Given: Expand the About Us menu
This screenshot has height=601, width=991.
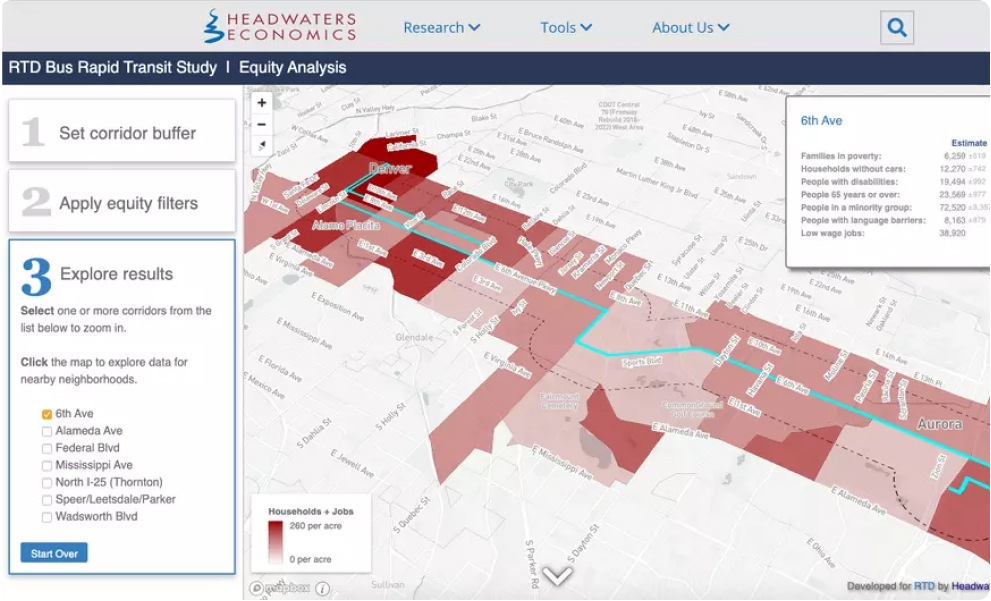Looking at the screenshot, I should 690,28.
